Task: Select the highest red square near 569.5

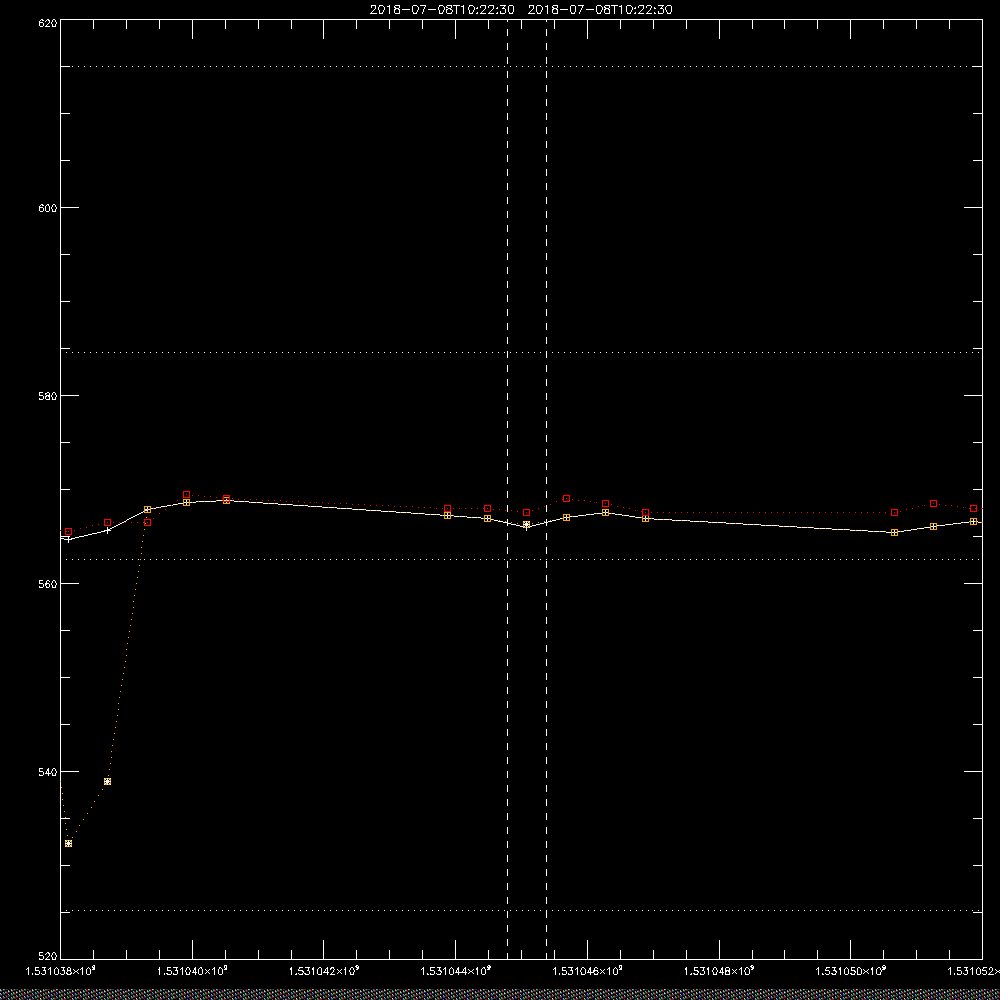Action: [x=186, y=495]
